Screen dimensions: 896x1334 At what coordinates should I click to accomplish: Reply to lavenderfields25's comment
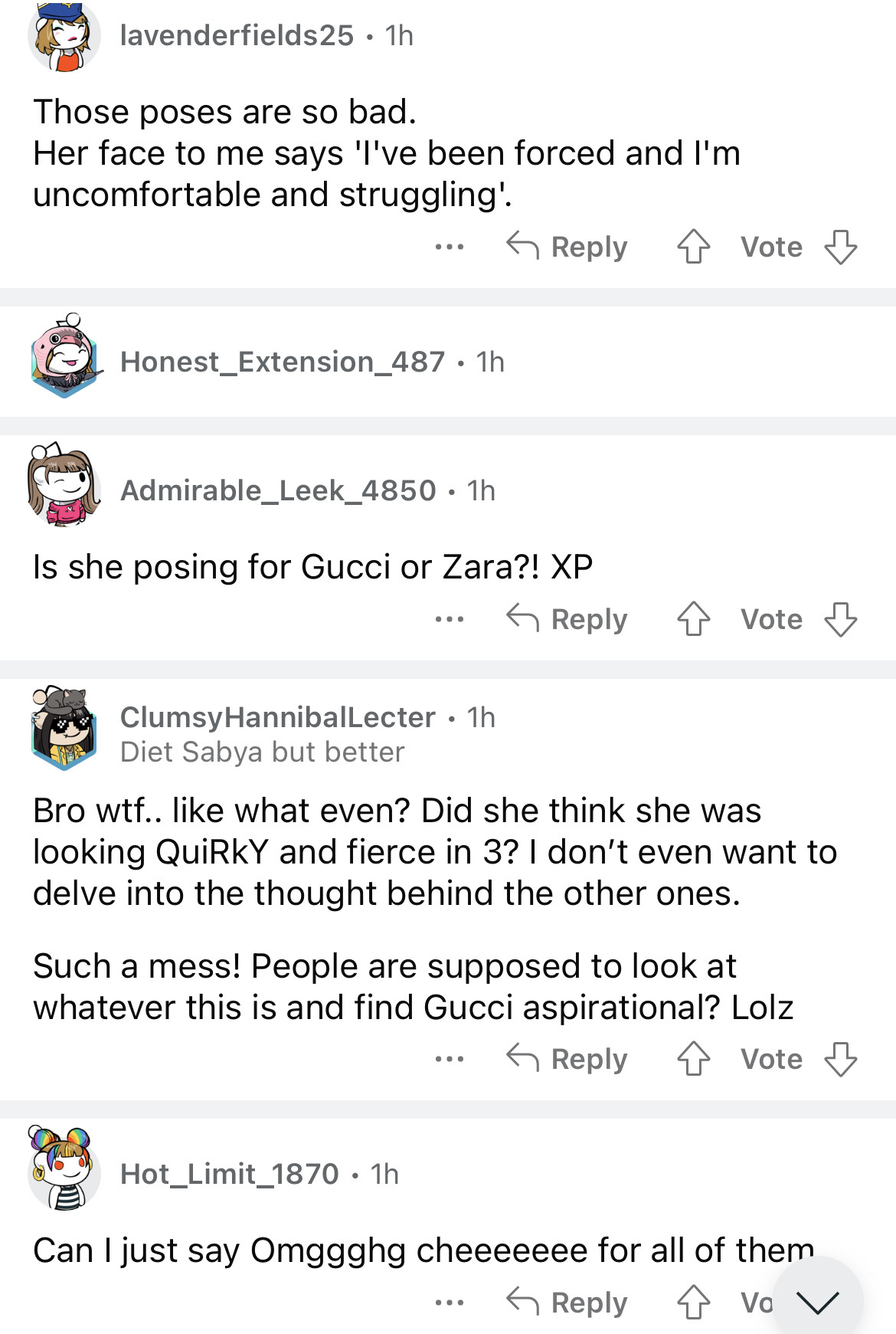point(567,247)
